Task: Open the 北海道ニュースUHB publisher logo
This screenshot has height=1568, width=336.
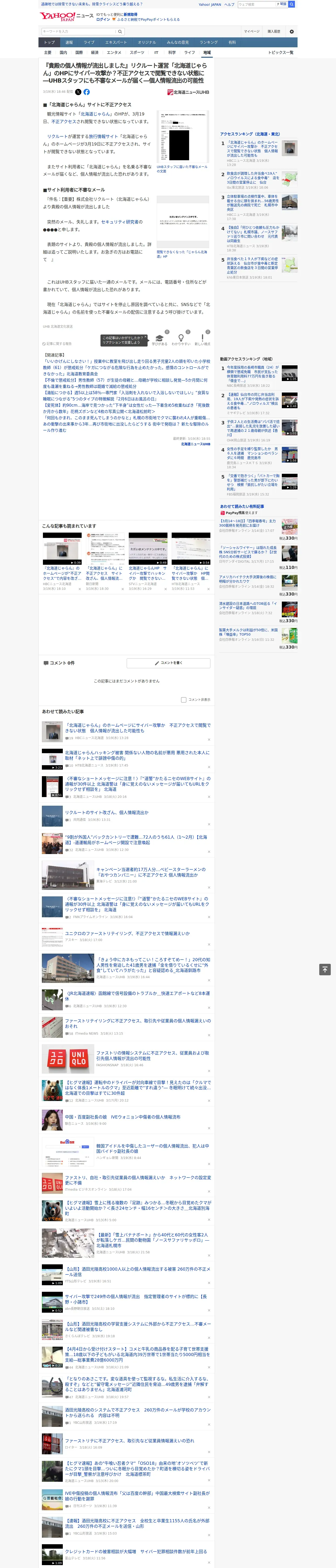Action: point(188,92)
